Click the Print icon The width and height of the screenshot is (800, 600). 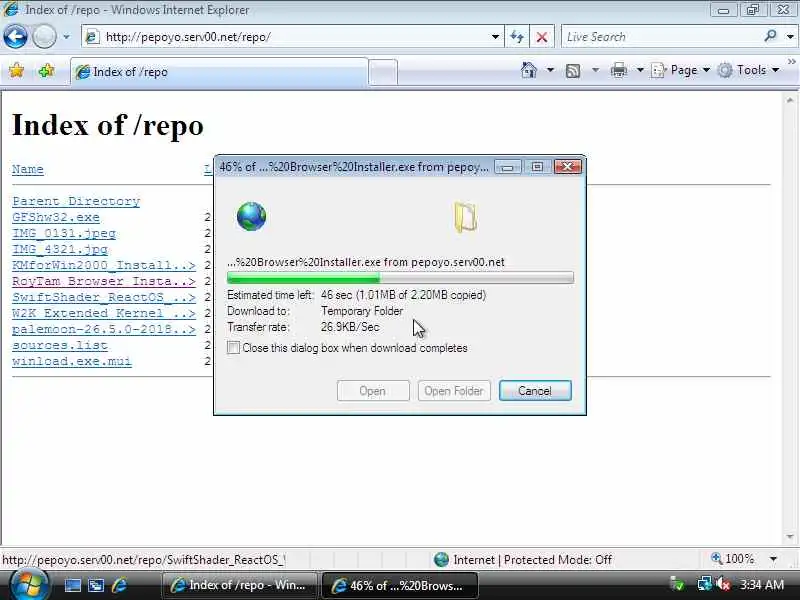618,70
